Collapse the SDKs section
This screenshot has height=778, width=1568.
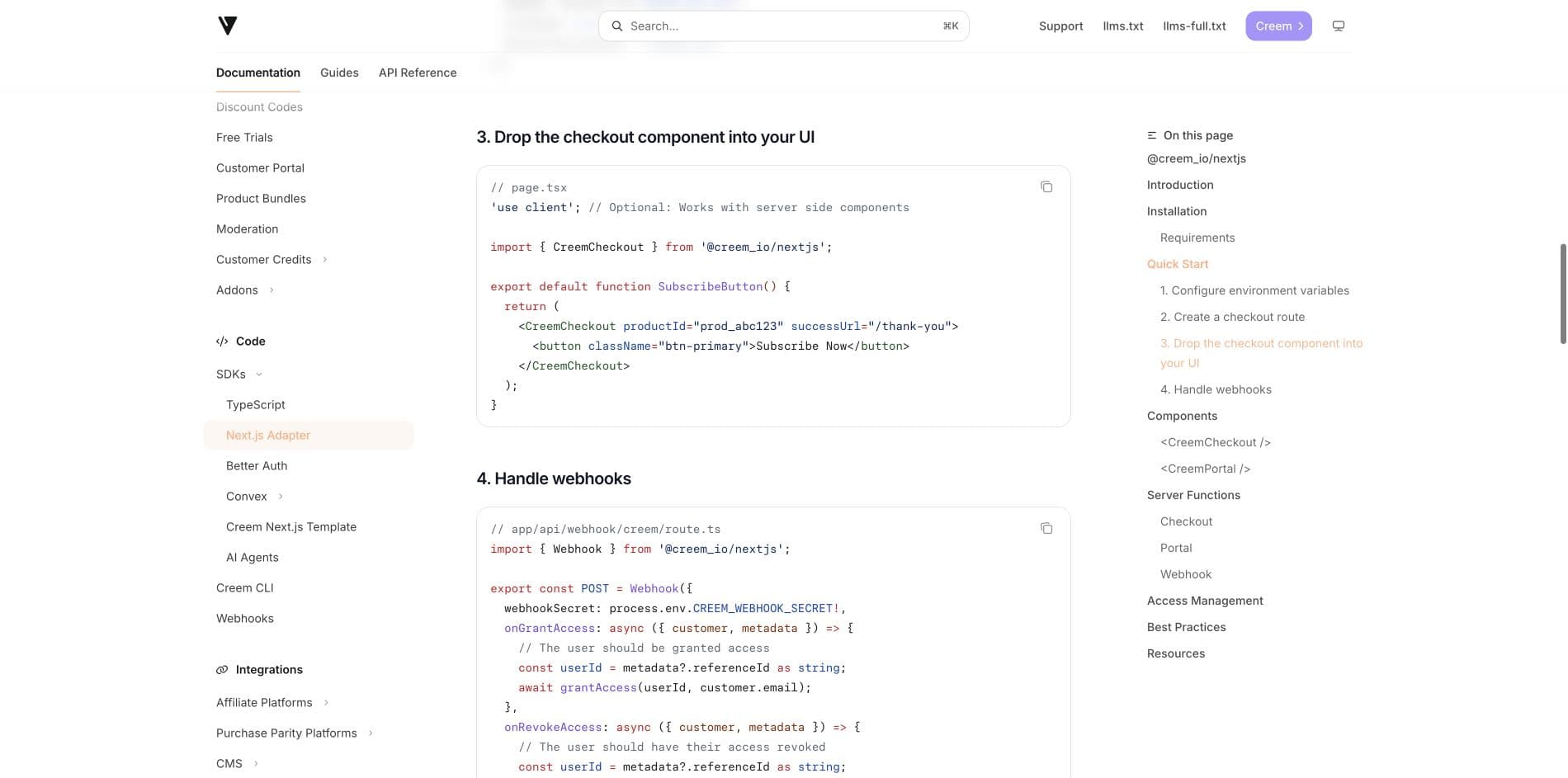(259, 375)
